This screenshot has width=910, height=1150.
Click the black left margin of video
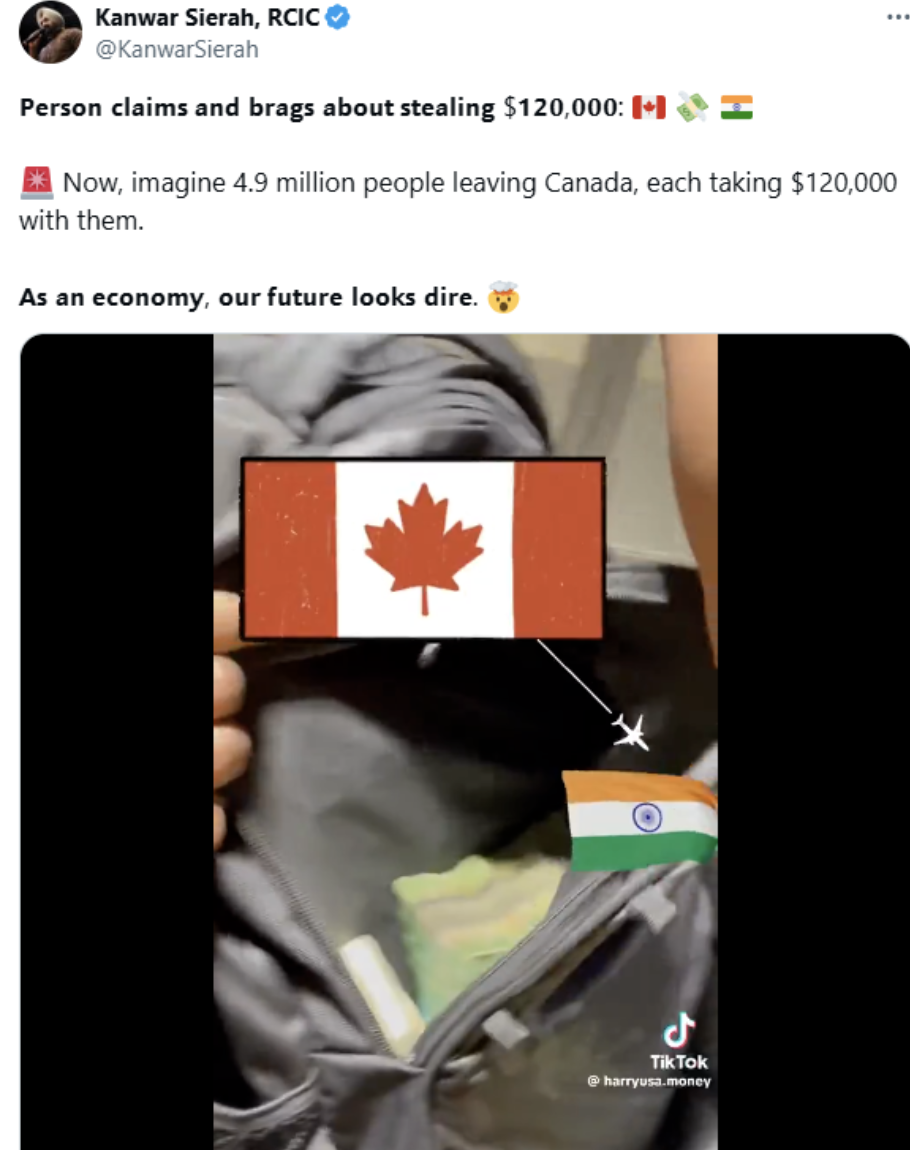pos(117,741)
